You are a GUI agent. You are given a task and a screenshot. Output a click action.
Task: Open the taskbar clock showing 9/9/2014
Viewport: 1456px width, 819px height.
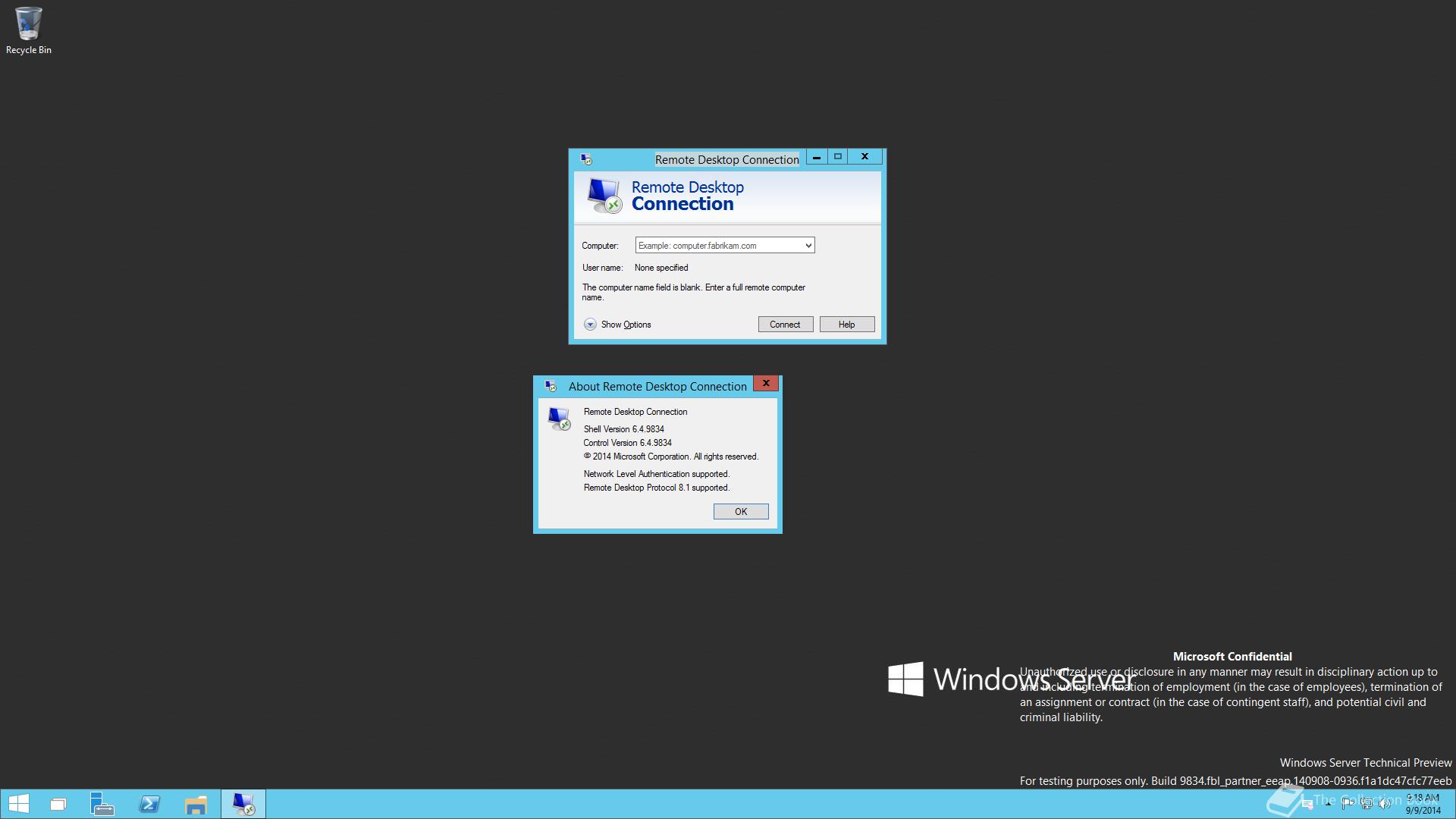[1423, 805]
